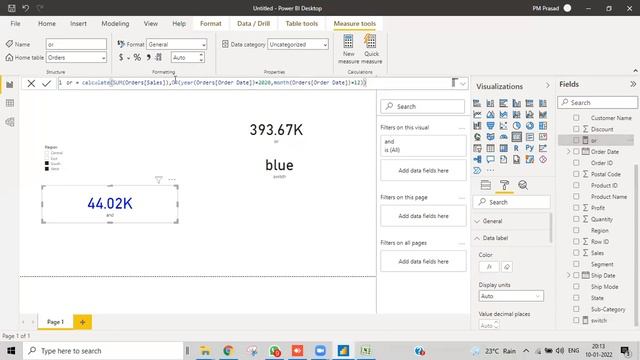
Task: Switch to Report view in left sidebar
Action: pos(10,84)
